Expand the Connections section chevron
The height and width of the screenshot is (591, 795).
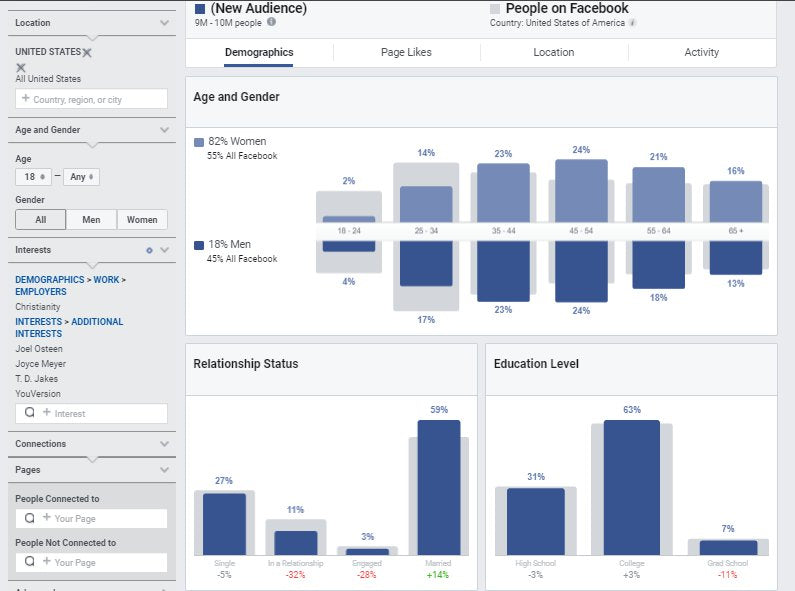click(165, 444)
